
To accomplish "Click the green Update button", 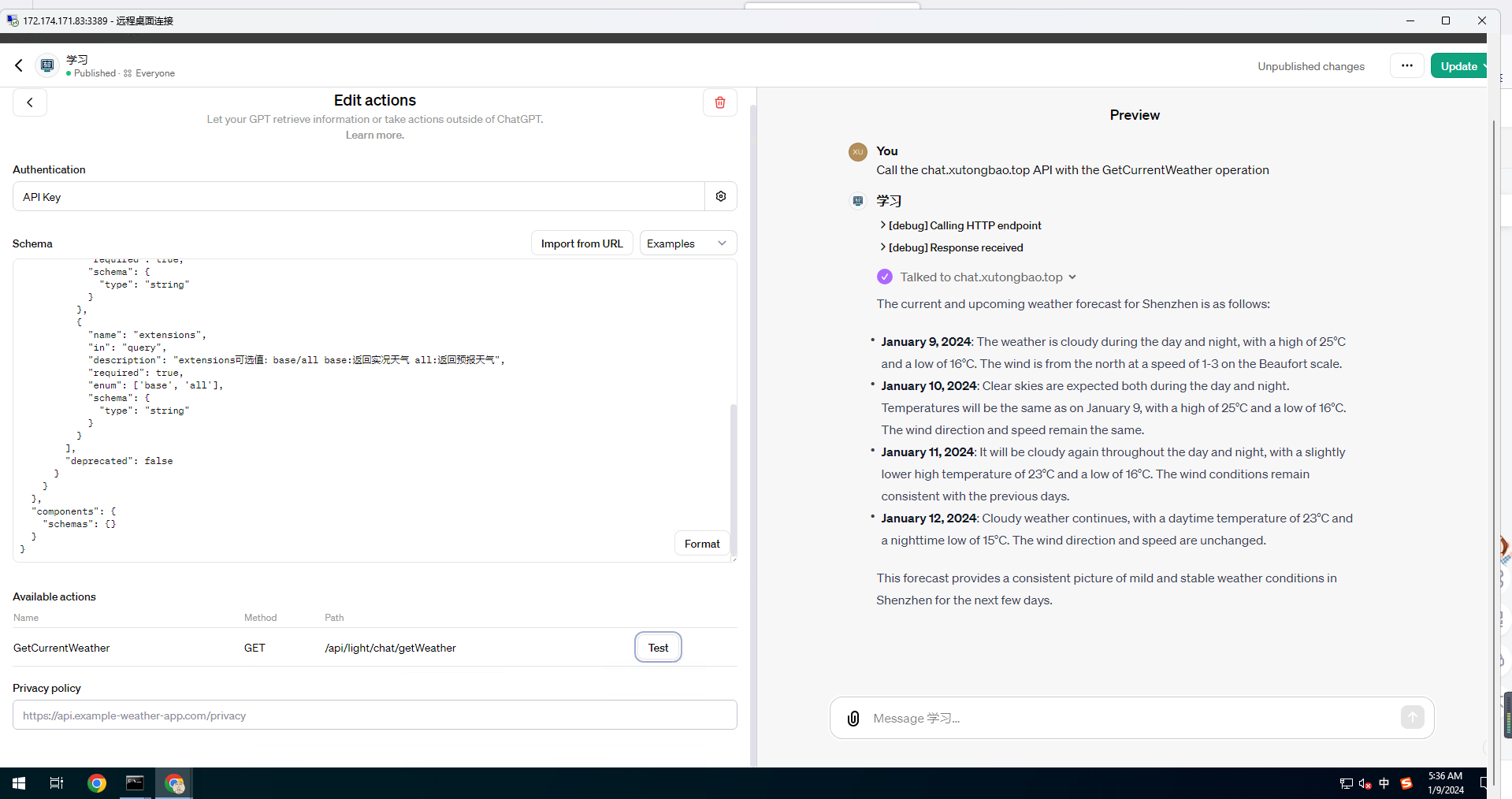I will point(1458,66).
